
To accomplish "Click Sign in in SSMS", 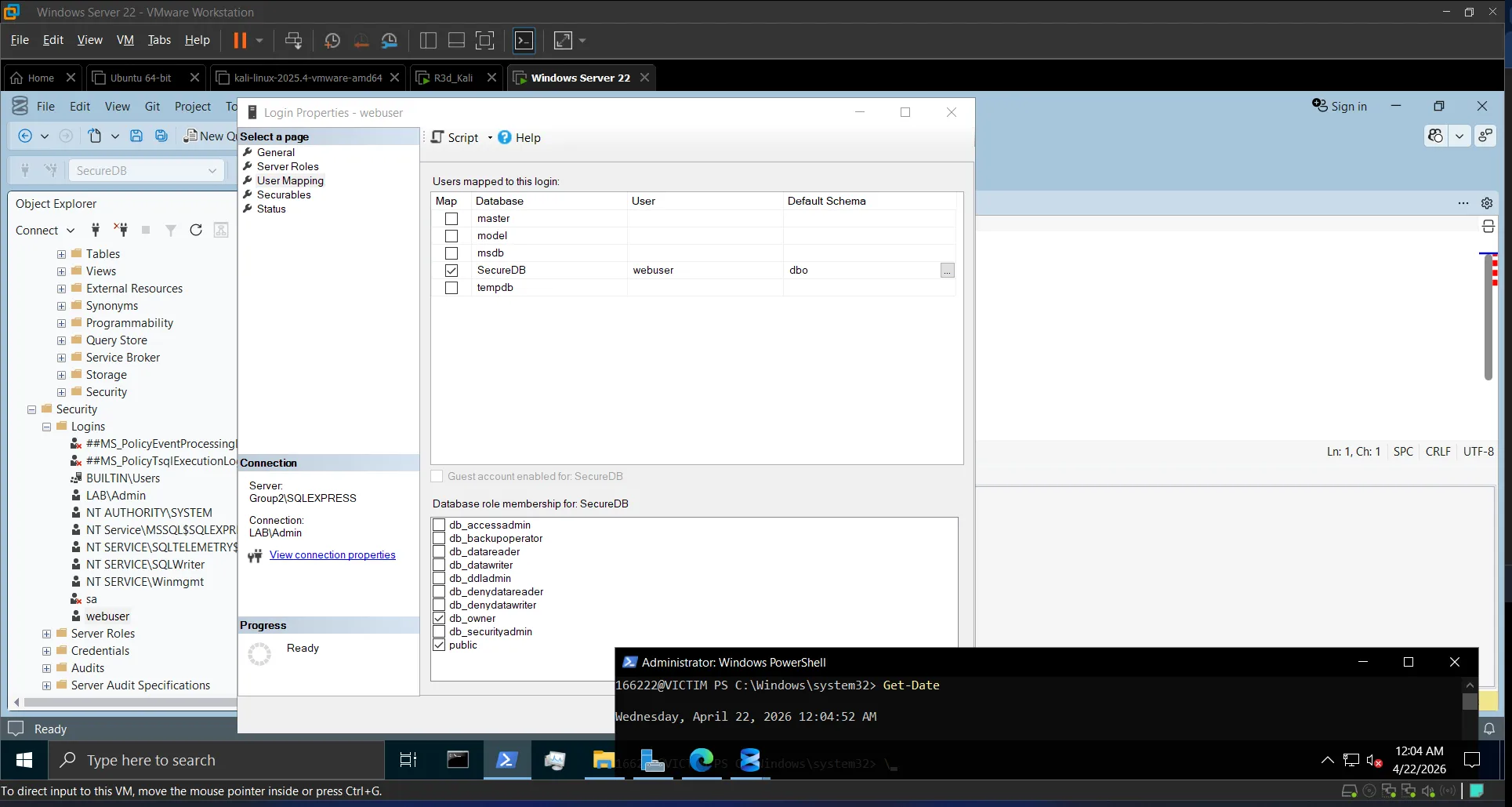I will tap(1340, 106).
